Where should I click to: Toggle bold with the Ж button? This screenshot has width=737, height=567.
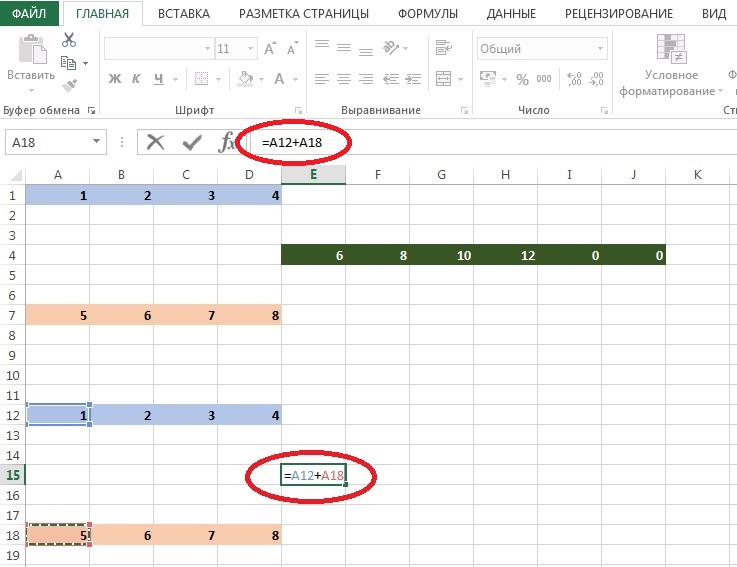(x=114, y=78)
